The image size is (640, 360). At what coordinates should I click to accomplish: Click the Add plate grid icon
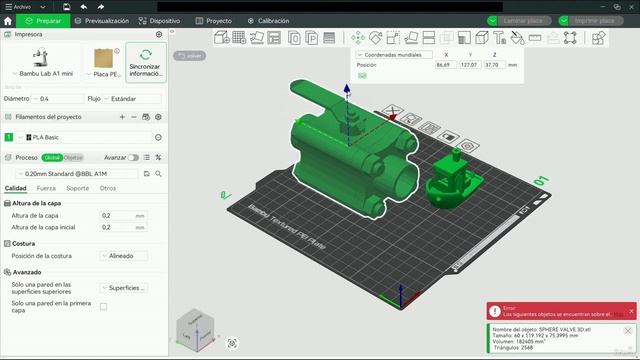[x=239, y=38]
